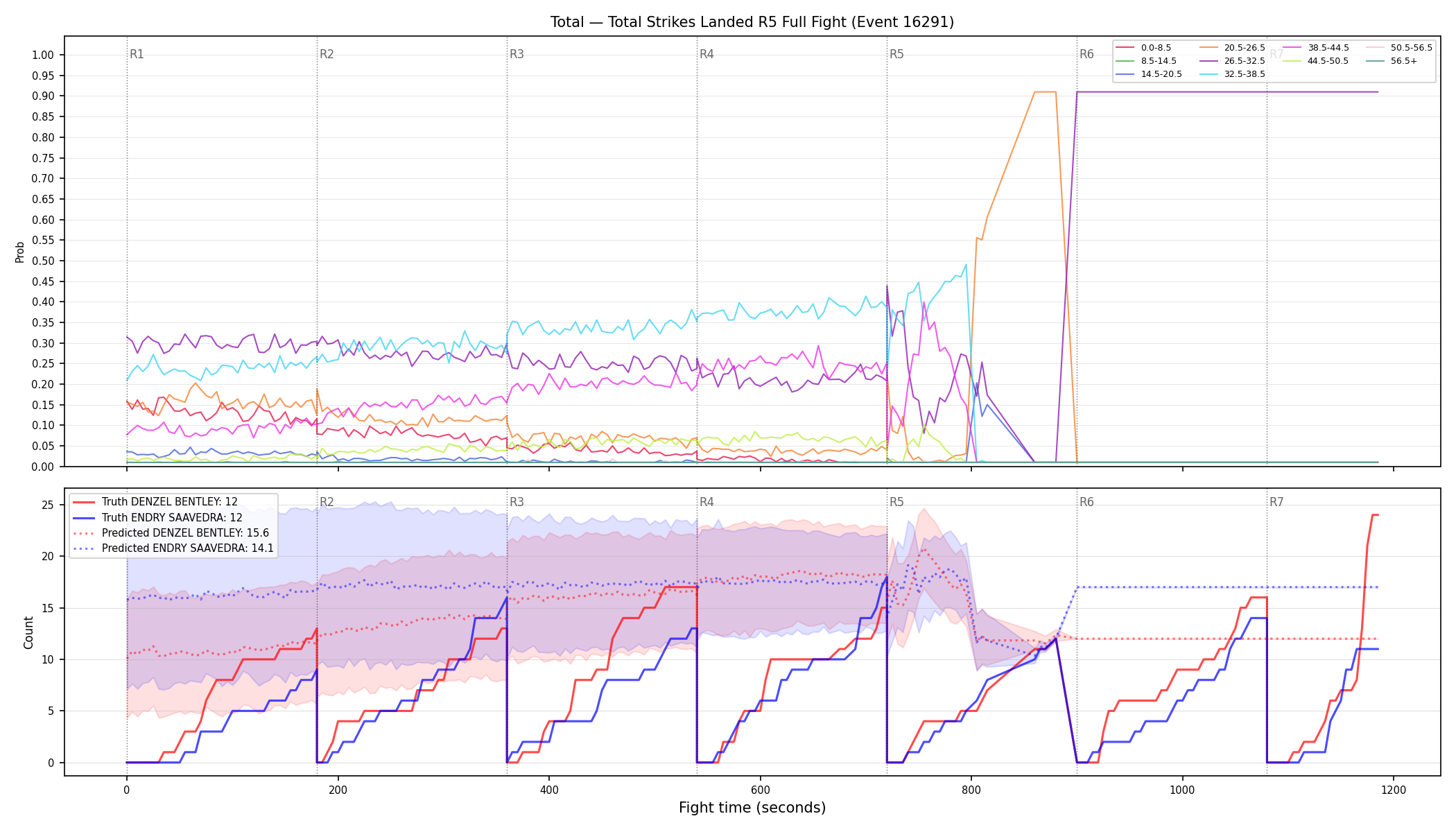This screenshot has width=1456, height=832.
Task: Click the 1000 tick on the fight time axis
Action: click(1183, 790)
